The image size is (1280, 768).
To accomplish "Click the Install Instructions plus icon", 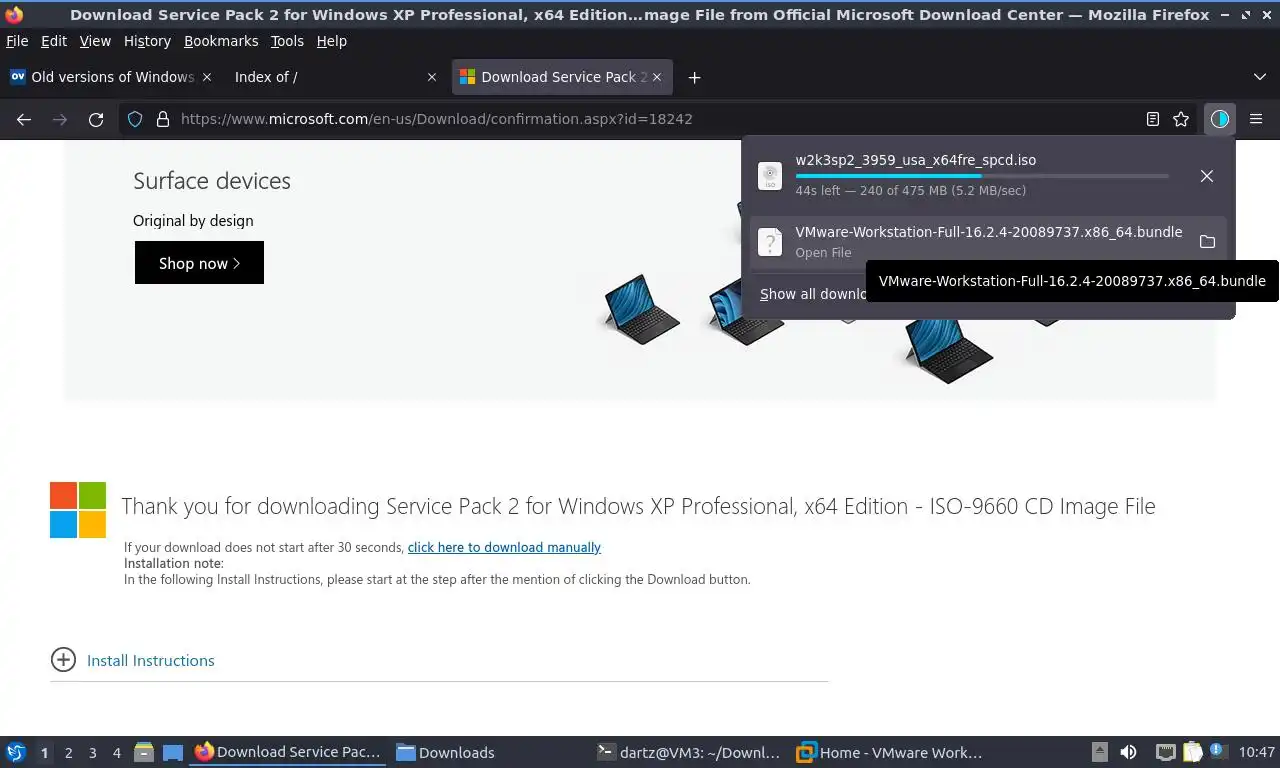I will click(x=63, y=659).
